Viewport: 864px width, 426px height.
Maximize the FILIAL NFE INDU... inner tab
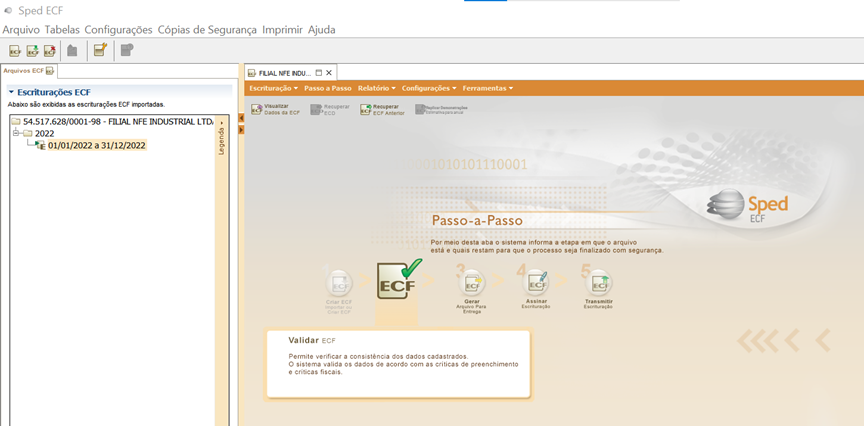[x=318, y=73]
